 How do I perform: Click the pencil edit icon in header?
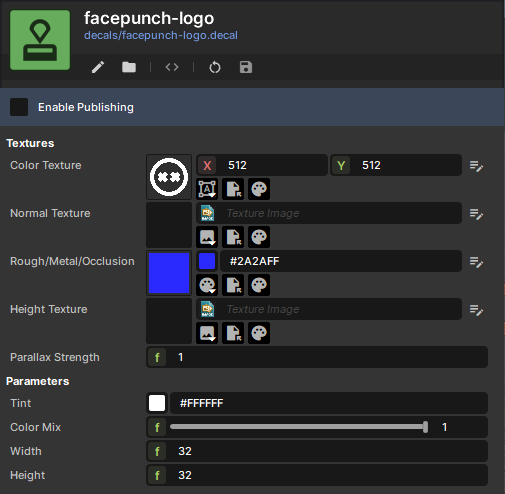point(98,67)
